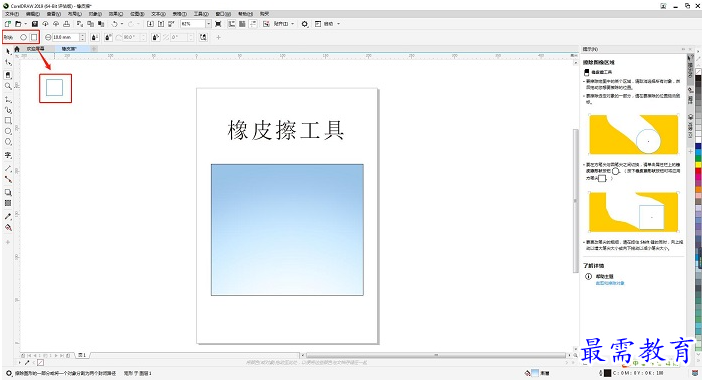Select the Polygon tool in the toolbox

tap(8, 142)
